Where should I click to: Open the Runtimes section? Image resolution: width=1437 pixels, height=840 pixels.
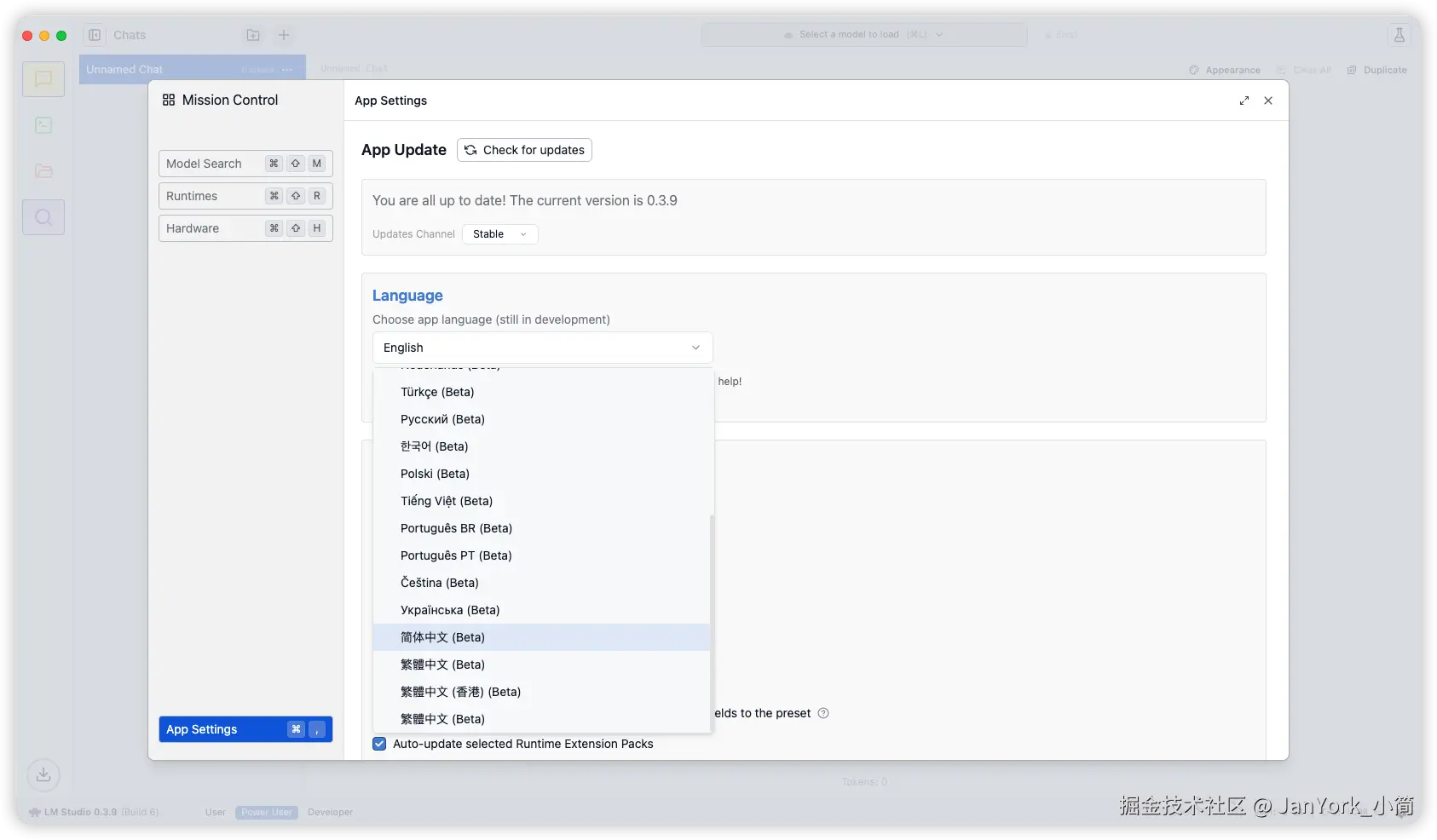[245, 196]
